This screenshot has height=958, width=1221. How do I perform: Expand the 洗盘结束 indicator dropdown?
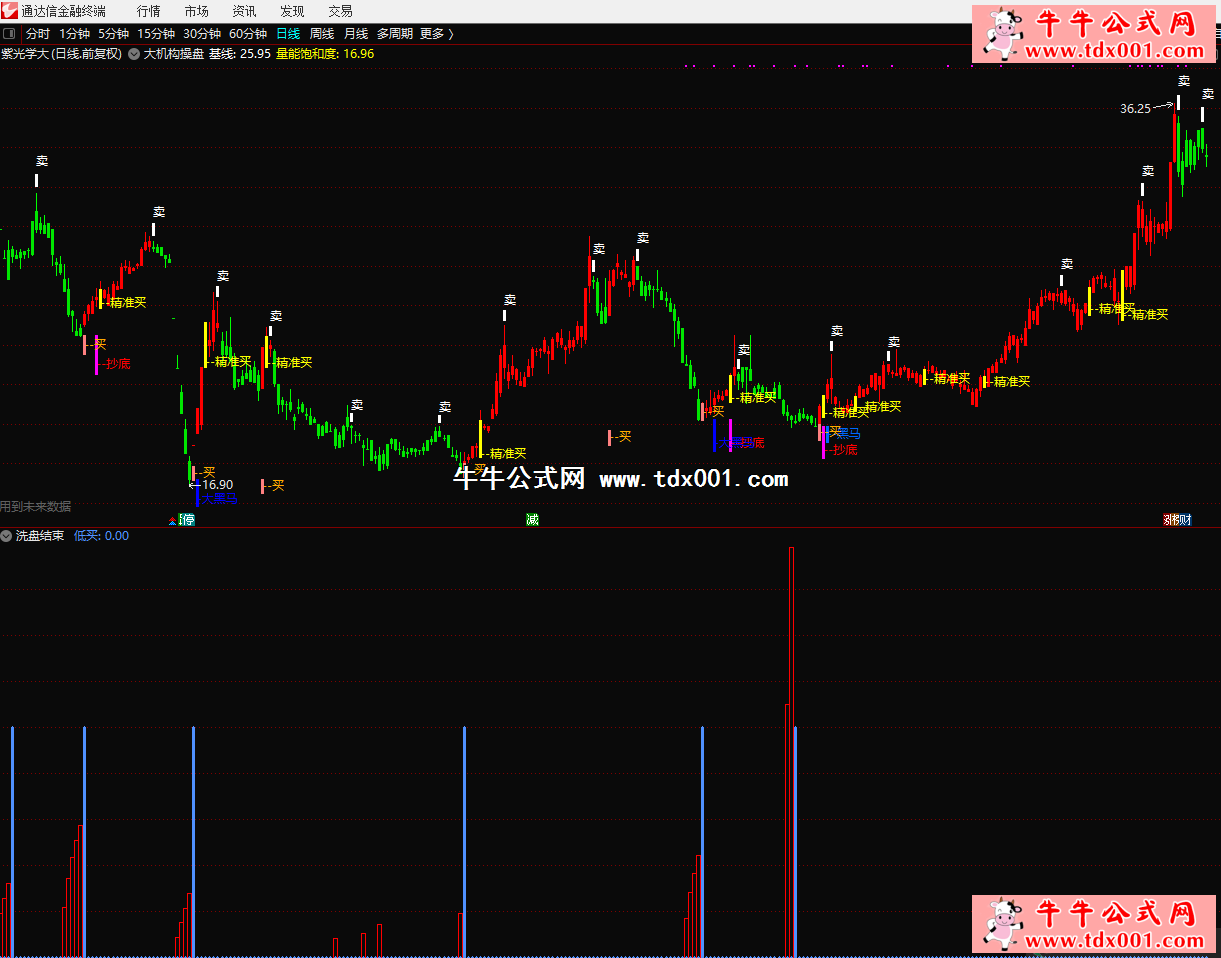pyautogui.click(x=6, y=536)
